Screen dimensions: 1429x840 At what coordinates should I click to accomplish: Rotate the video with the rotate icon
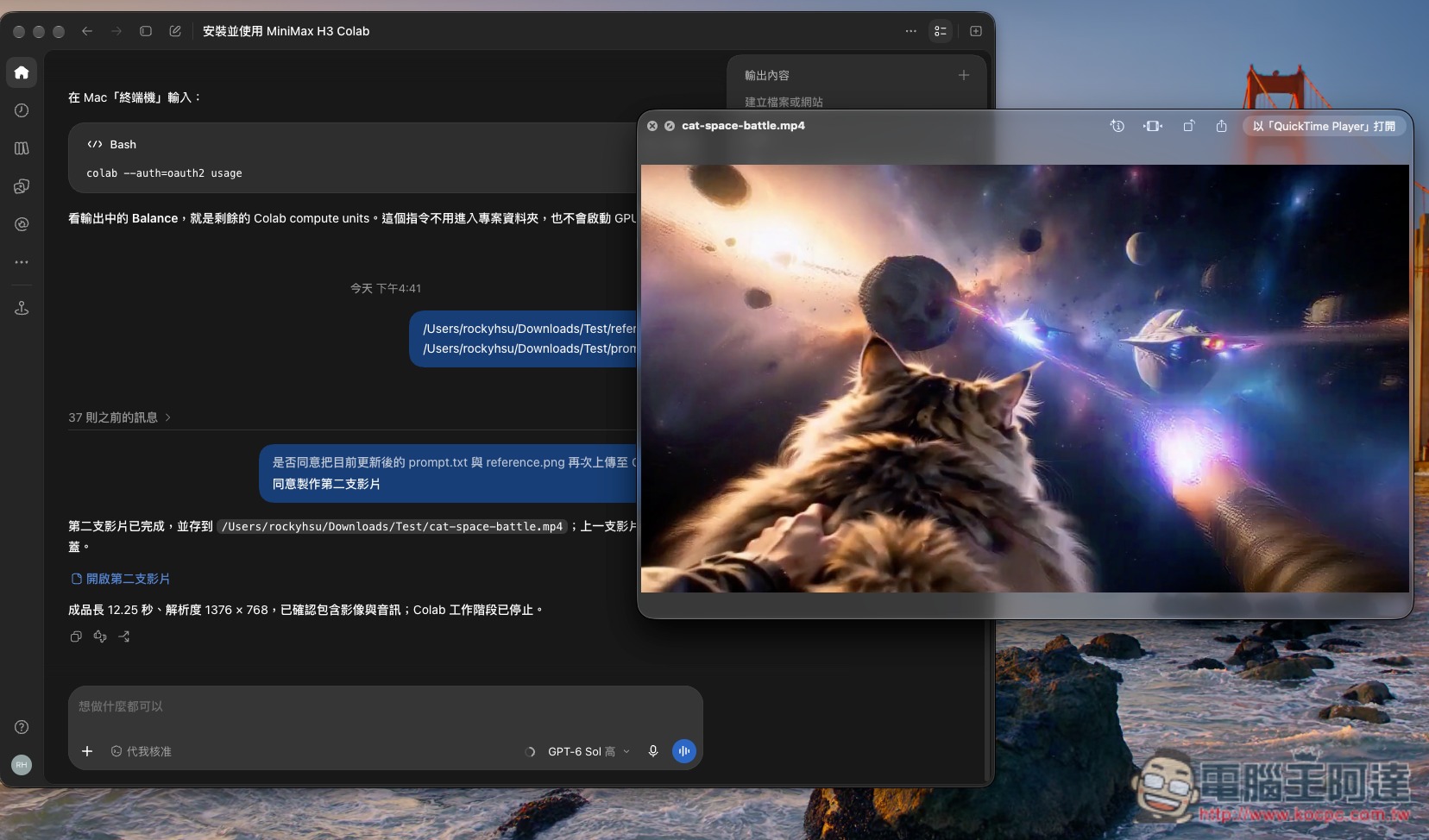[x=1188, y=126]
